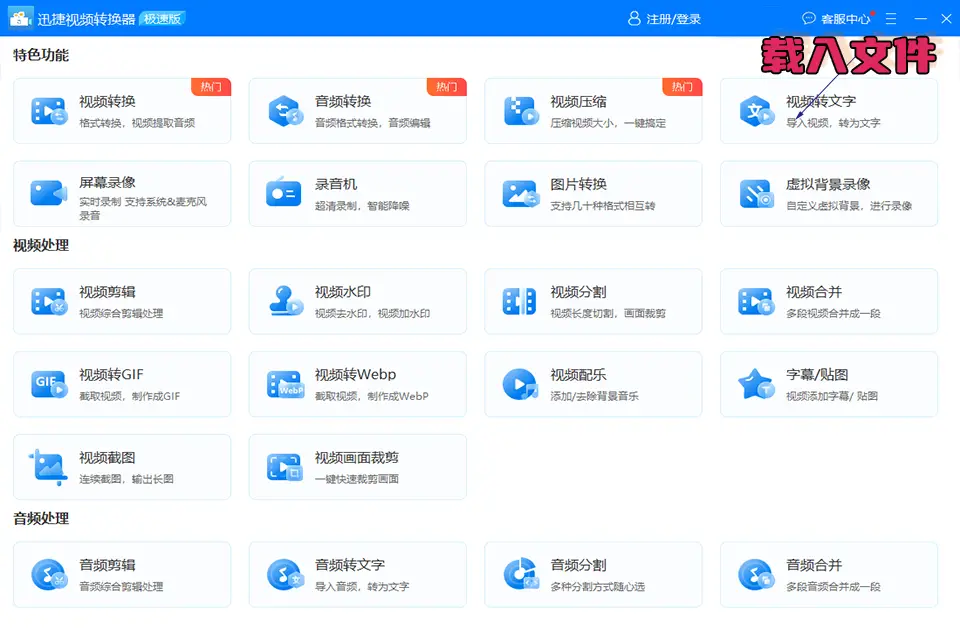Screen dimensions: 960x640
Task: Click the 音频处理 section heading
Action: [41, 519]
